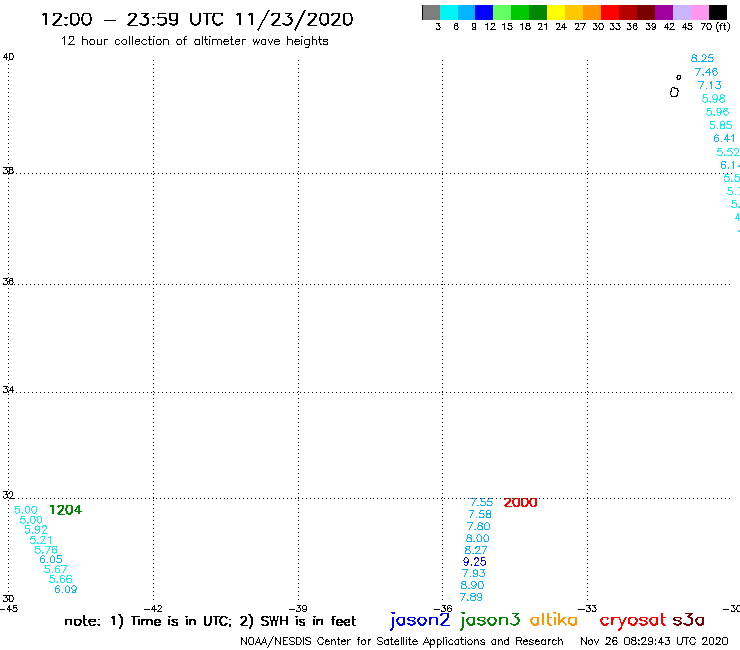The height and width of the screenshot is (650, 740).
Task: Click the wave height value '8.27'
Action: pos(476,550)
